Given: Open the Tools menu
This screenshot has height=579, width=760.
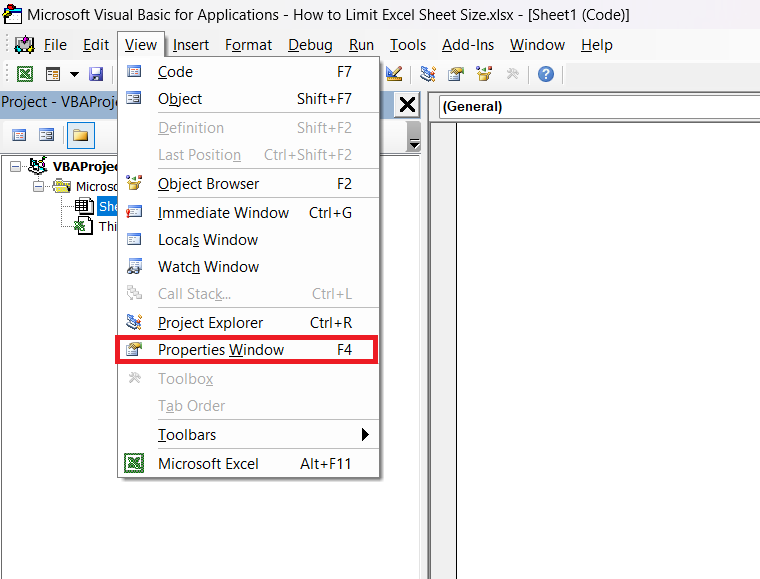Looking at the screenshot, I should [408, 45].
